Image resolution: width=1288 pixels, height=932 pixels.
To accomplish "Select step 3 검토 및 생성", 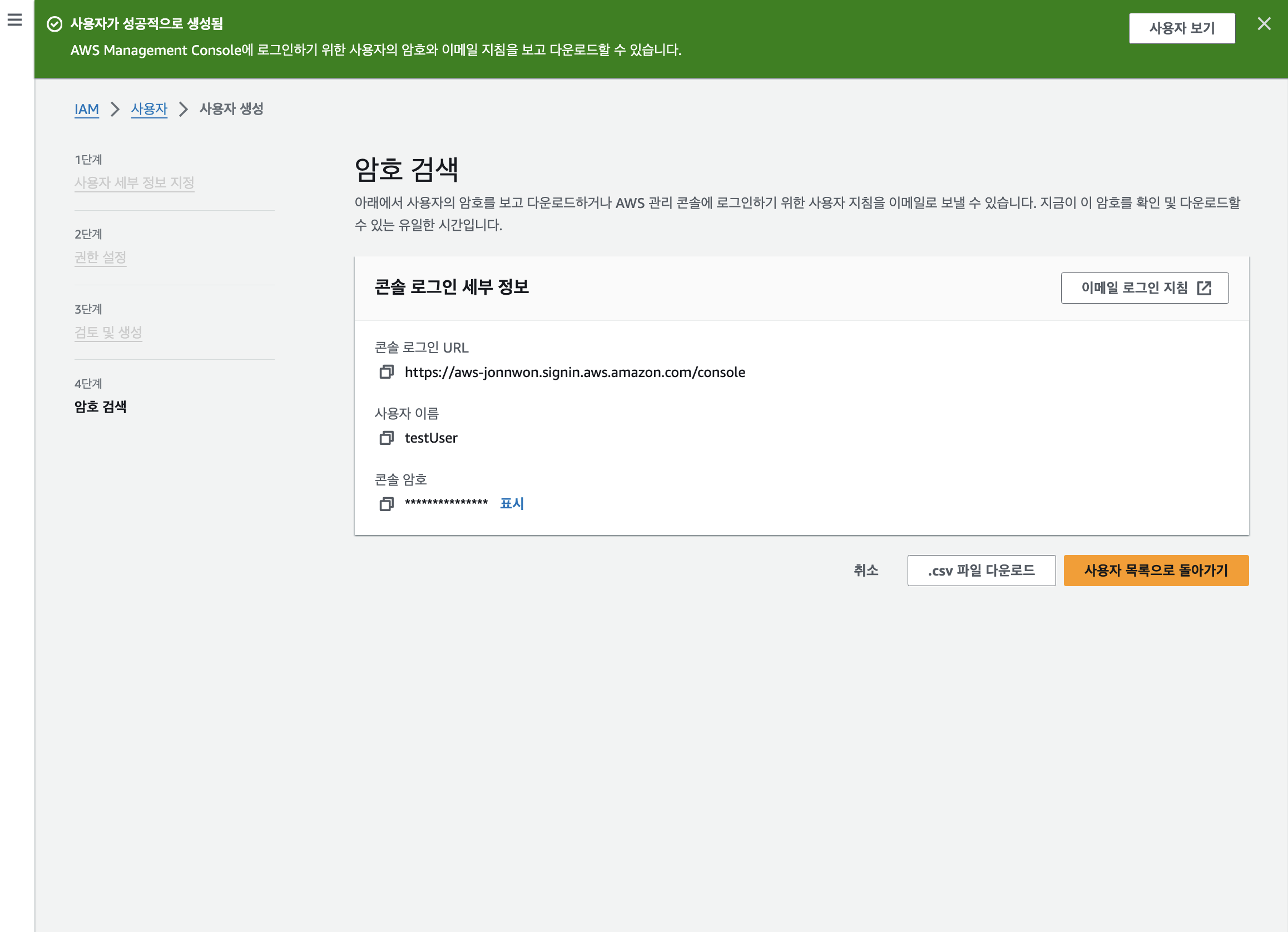I will point(108,332).
